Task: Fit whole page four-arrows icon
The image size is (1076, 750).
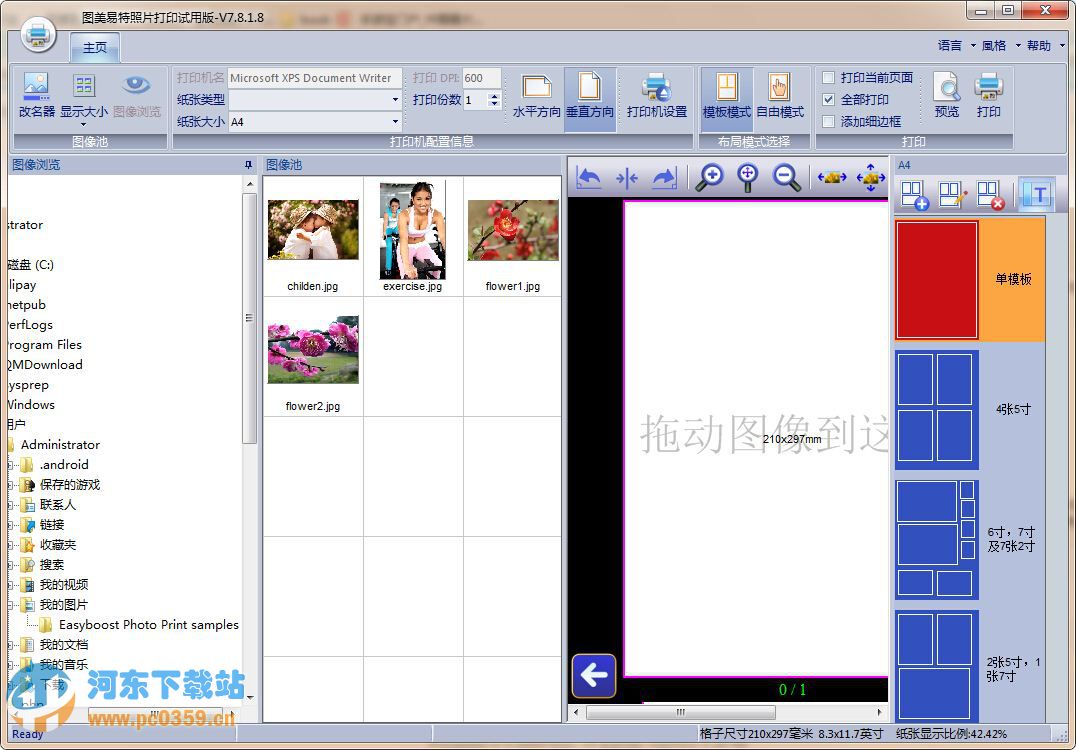Action: coord(871,178)
